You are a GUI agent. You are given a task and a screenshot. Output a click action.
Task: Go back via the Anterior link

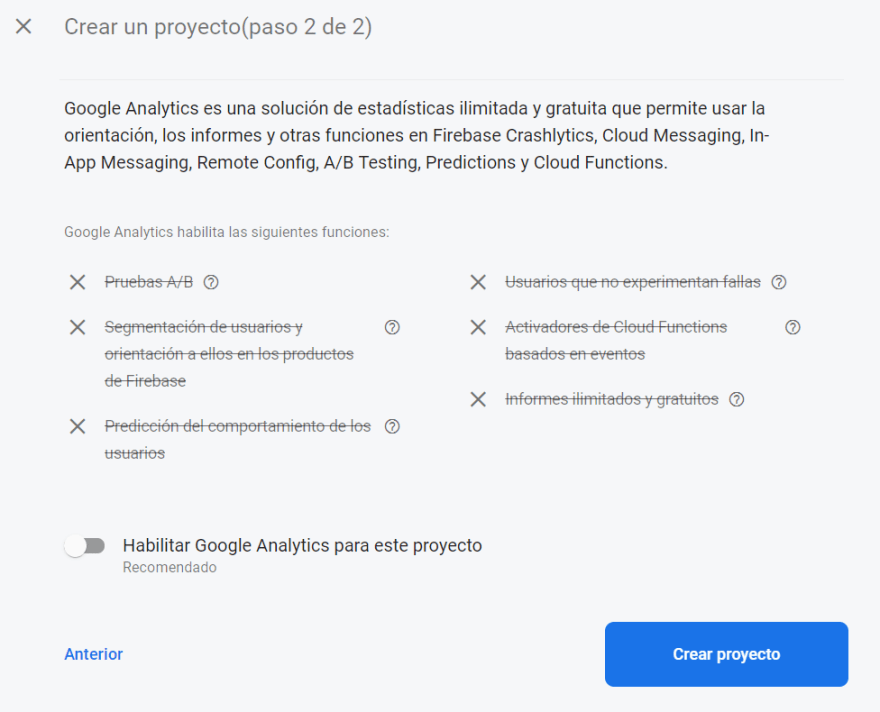pos(93,654)
